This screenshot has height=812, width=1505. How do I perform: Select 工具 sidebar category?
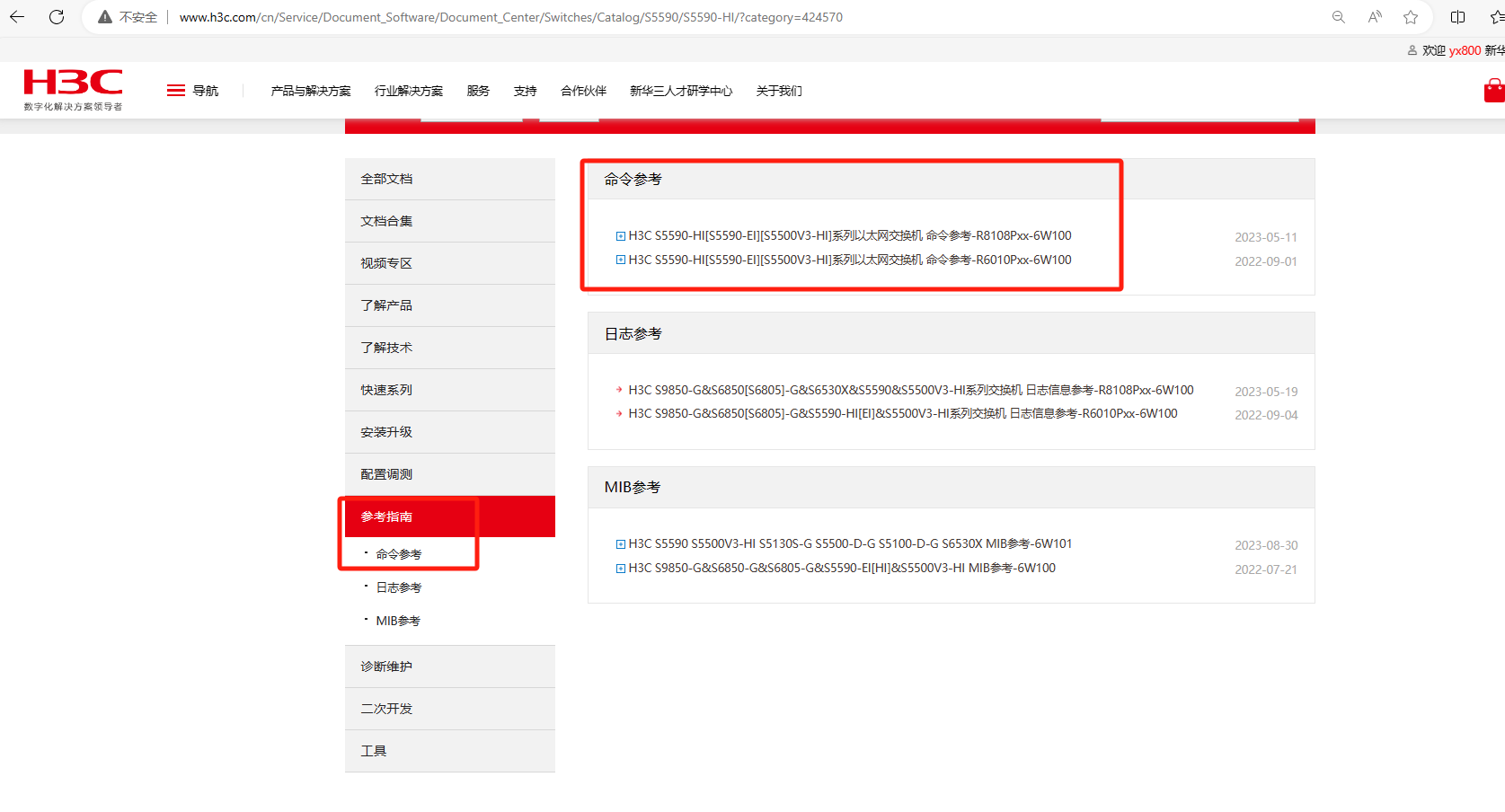click(x=450, y=751)
